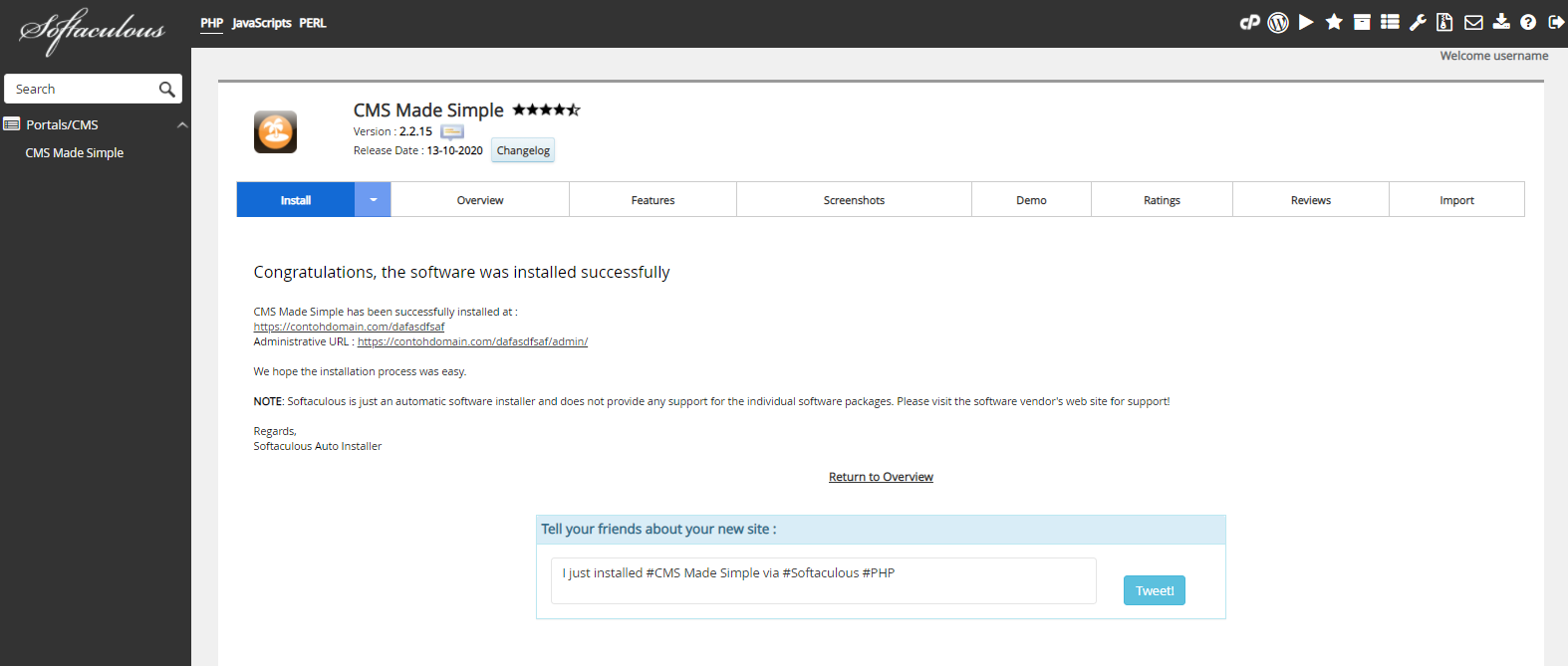
Task: Select CMS Made Simple in sidebar
Action: click(x=75, y=152)
